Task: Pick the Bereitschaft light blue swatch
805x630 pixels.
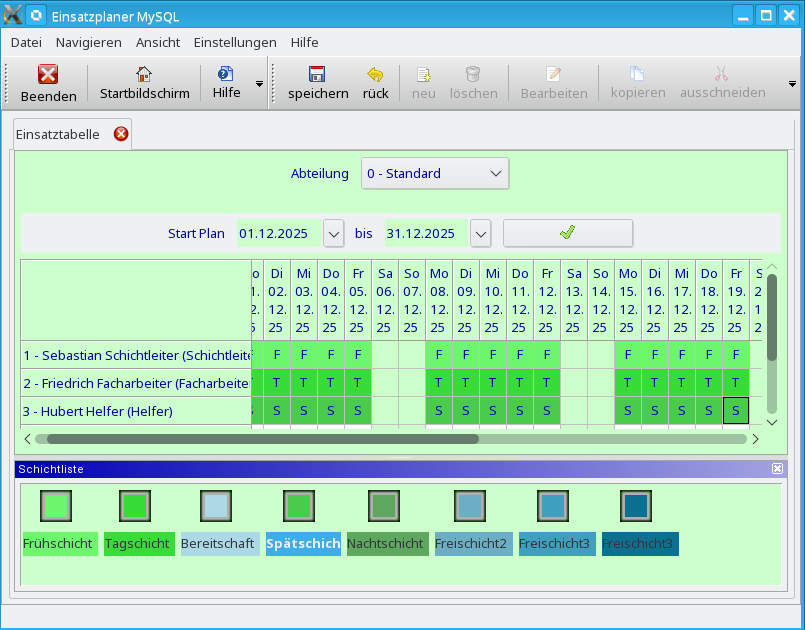Action: (217, 506)
